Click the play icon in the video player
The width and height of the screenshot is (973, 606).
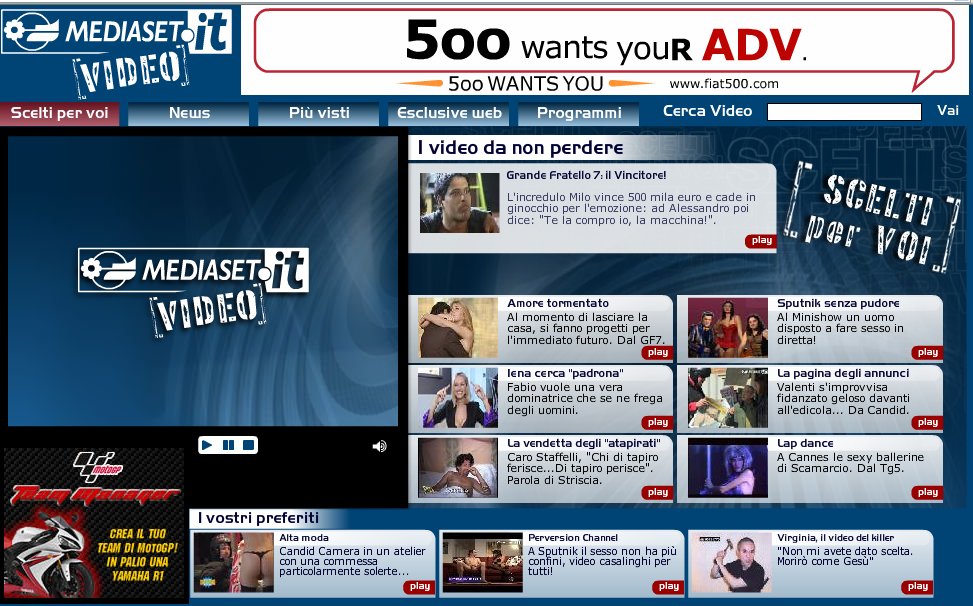(x=207, y=445)
